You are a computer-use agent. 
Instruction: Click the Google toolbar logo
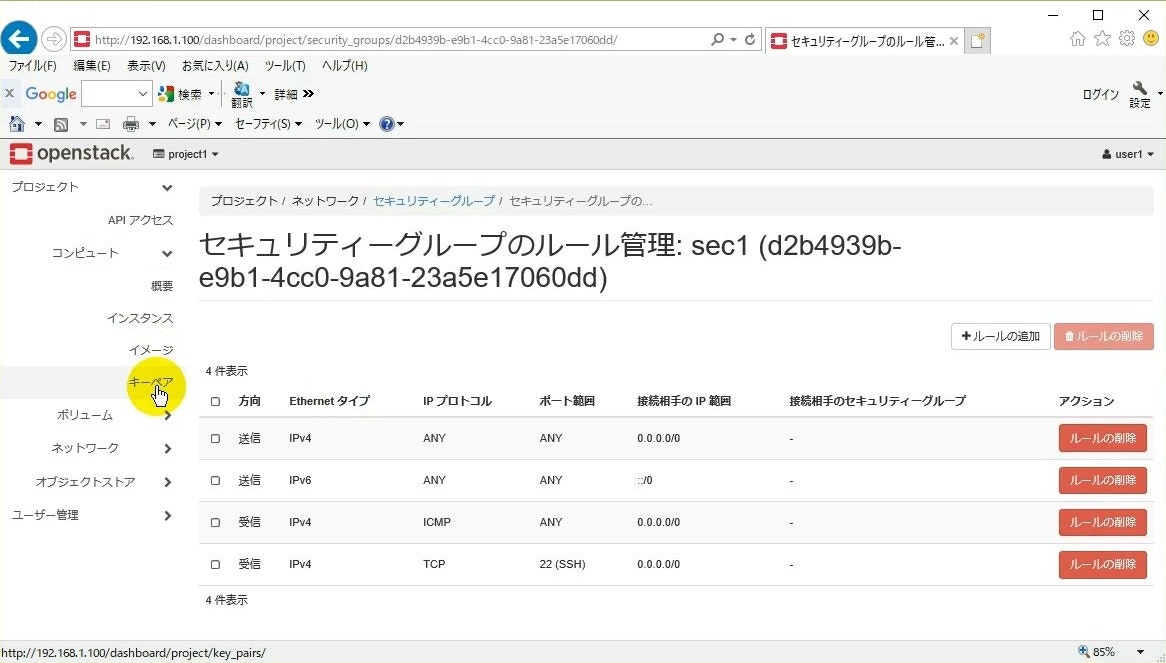[x=51, y=94]
